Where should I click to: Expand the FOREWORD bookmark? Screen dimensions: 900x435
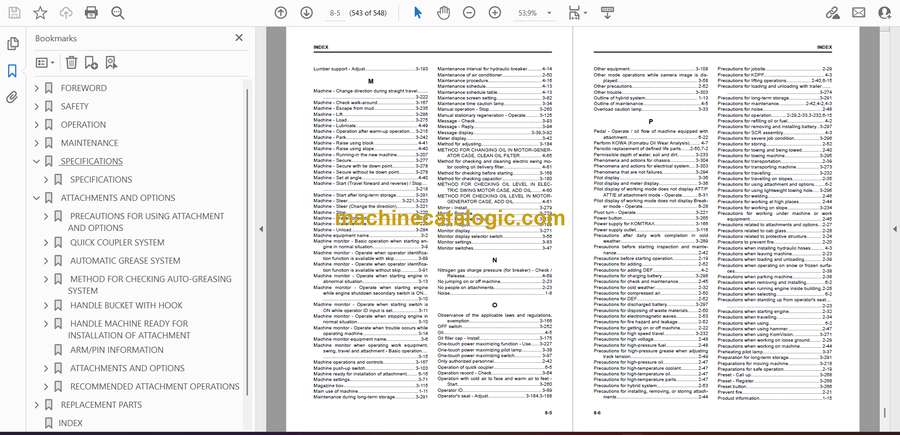click(37, 88)
